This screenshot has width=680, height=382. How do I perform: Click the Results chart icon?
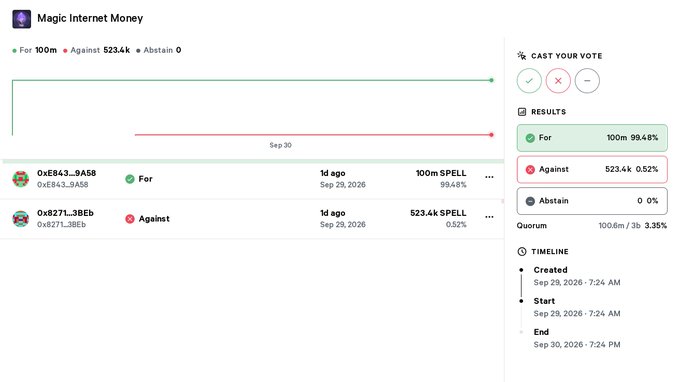[x=522, y=112]
